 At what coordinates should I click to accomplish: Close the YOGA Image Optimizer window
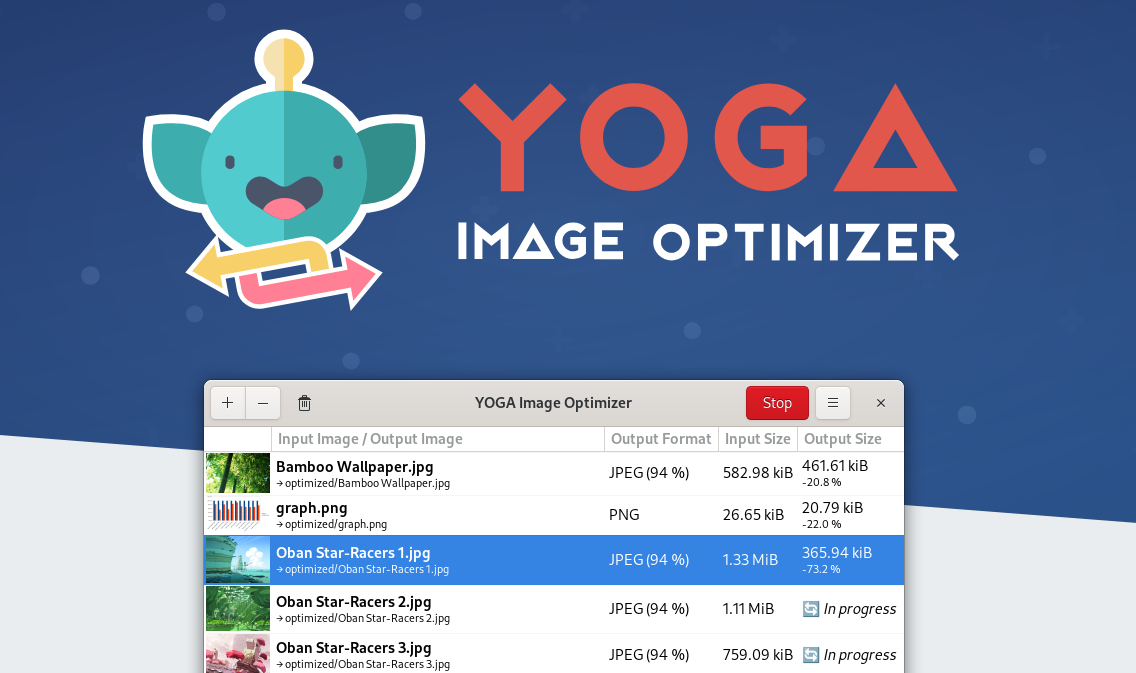881,403
